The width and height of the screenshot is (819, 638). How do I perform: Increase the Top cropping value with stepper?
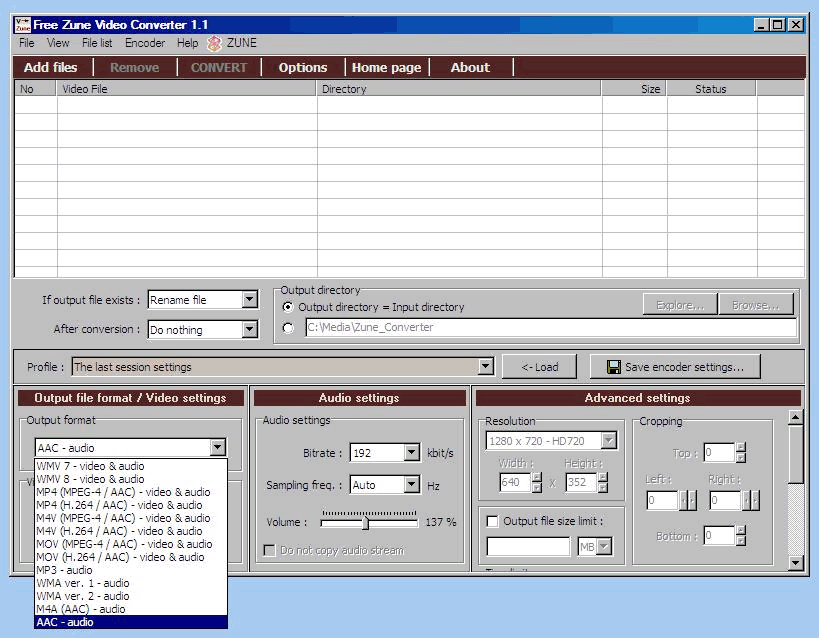pos(740,449)
